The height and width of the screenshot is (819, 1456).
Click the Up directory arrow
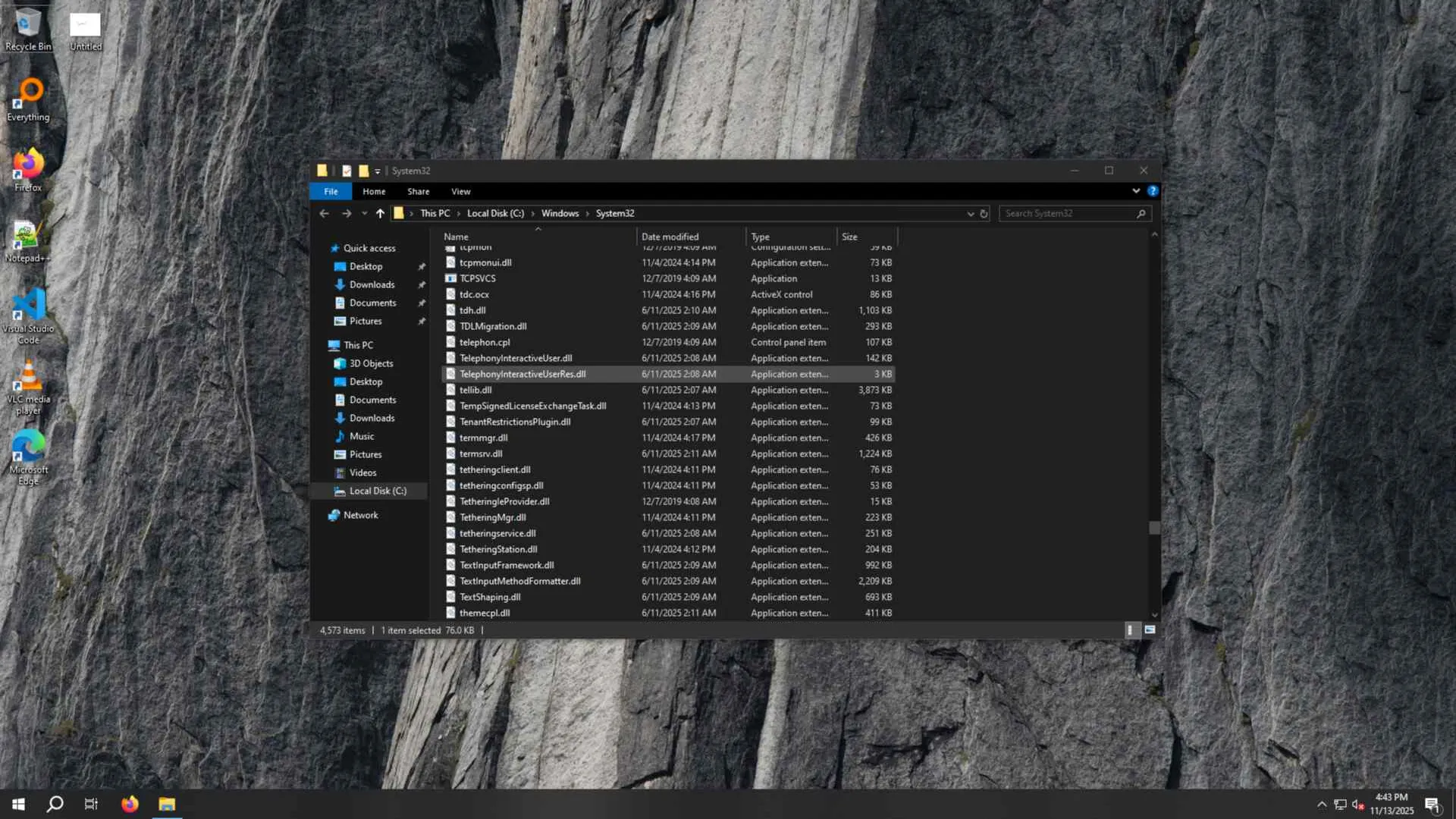(x=380, y=214)
